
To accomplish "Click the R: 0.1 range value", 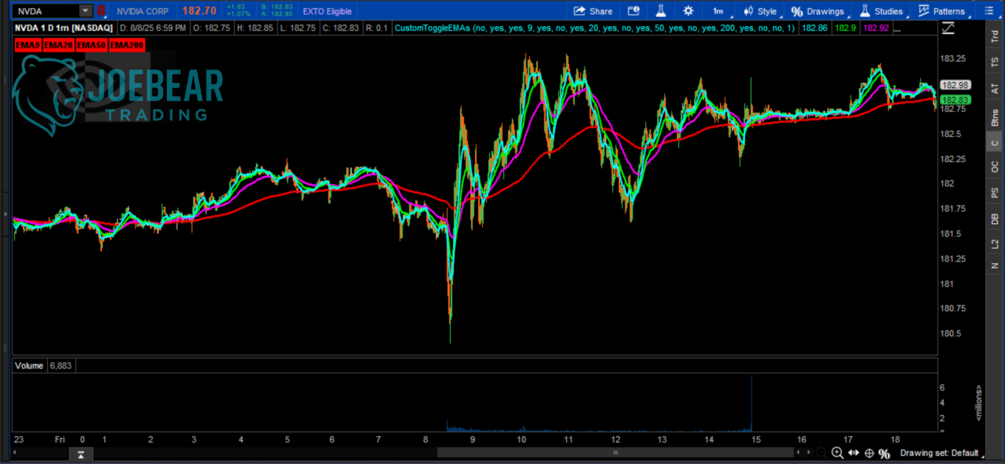I will 376,28.
